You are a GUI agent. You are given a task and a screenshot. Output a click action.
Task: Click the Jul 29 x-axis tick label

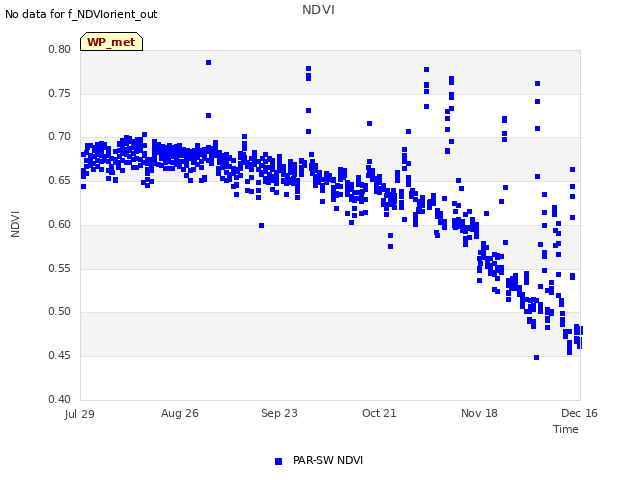(80, 414)
